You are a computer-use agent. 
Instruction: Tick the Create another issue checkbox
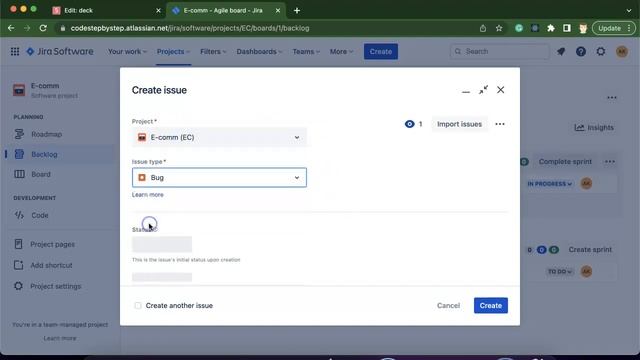[138, 305]
